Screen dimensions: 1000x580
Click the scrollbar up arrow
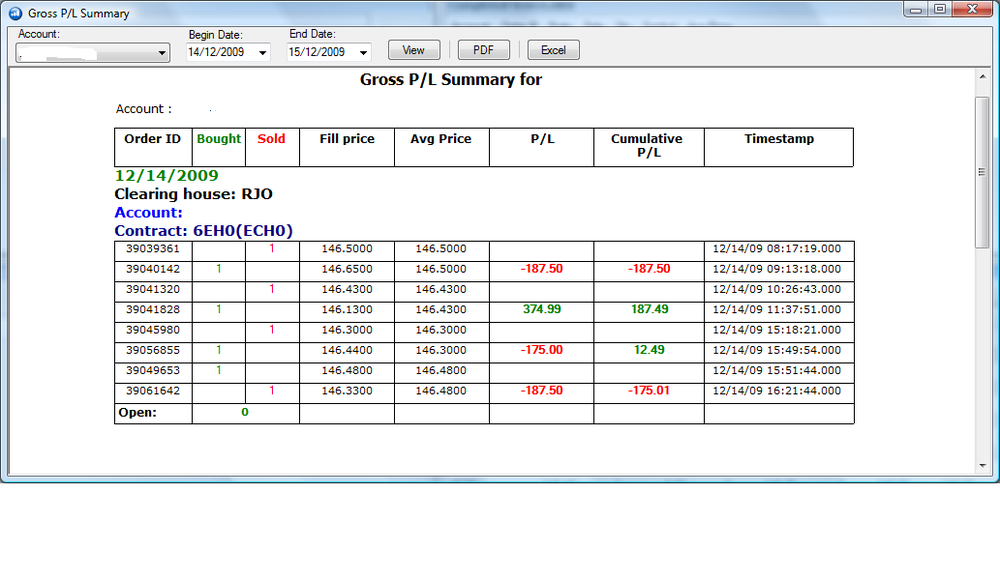click(x=982, y=77)
